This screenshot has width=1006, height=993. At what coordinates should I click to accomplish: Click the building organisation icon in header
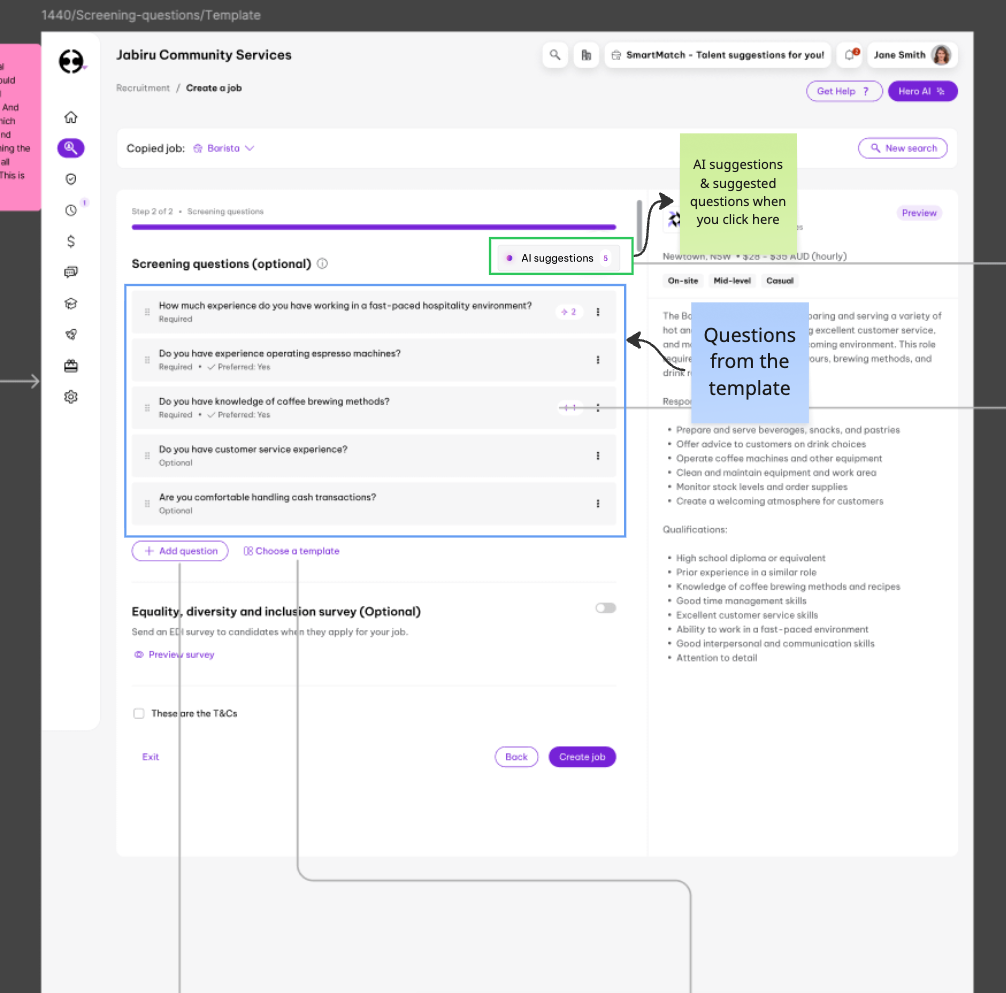point(586,55)
